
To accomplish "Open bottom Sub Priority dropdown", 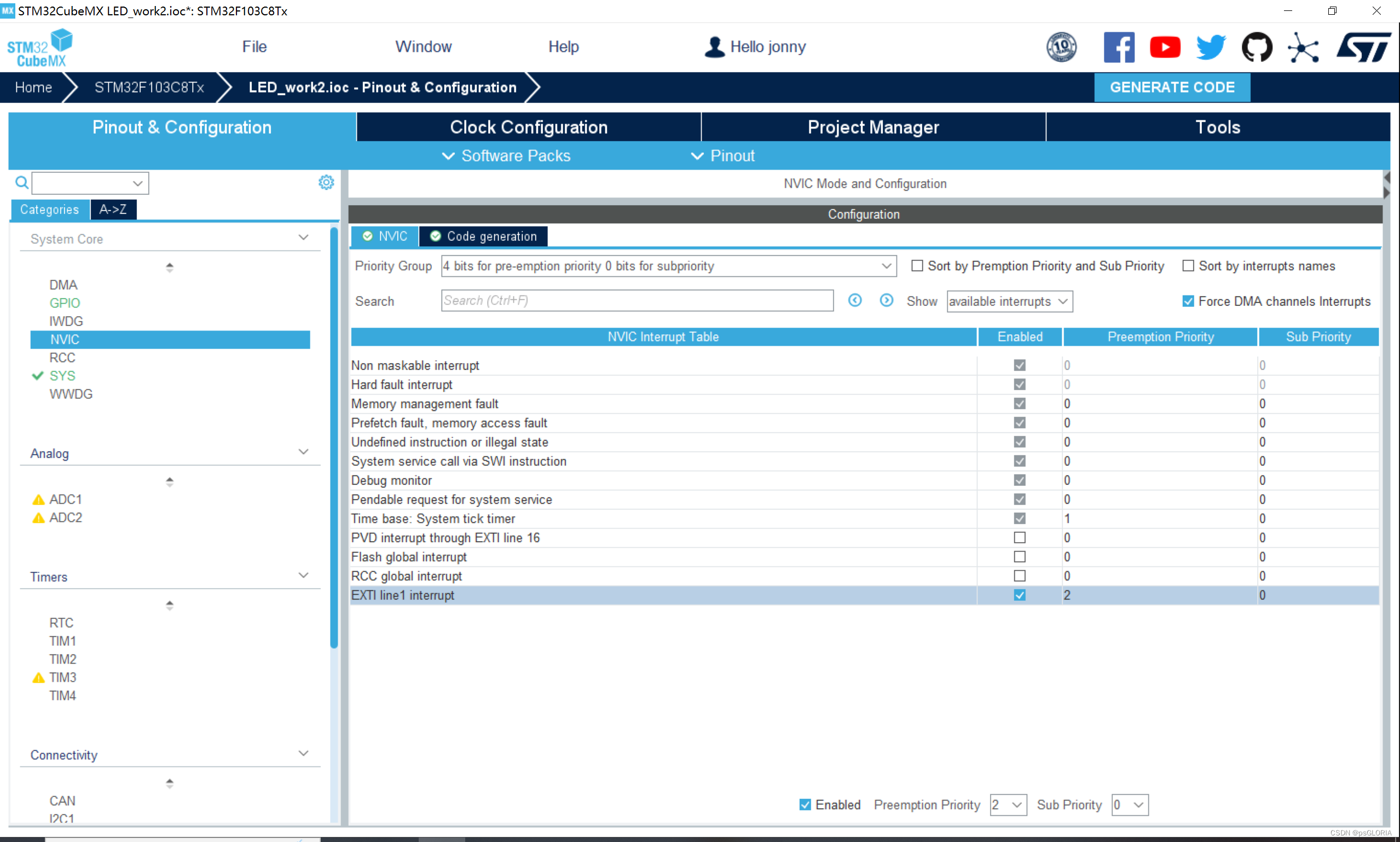I will pos(1130,805).
